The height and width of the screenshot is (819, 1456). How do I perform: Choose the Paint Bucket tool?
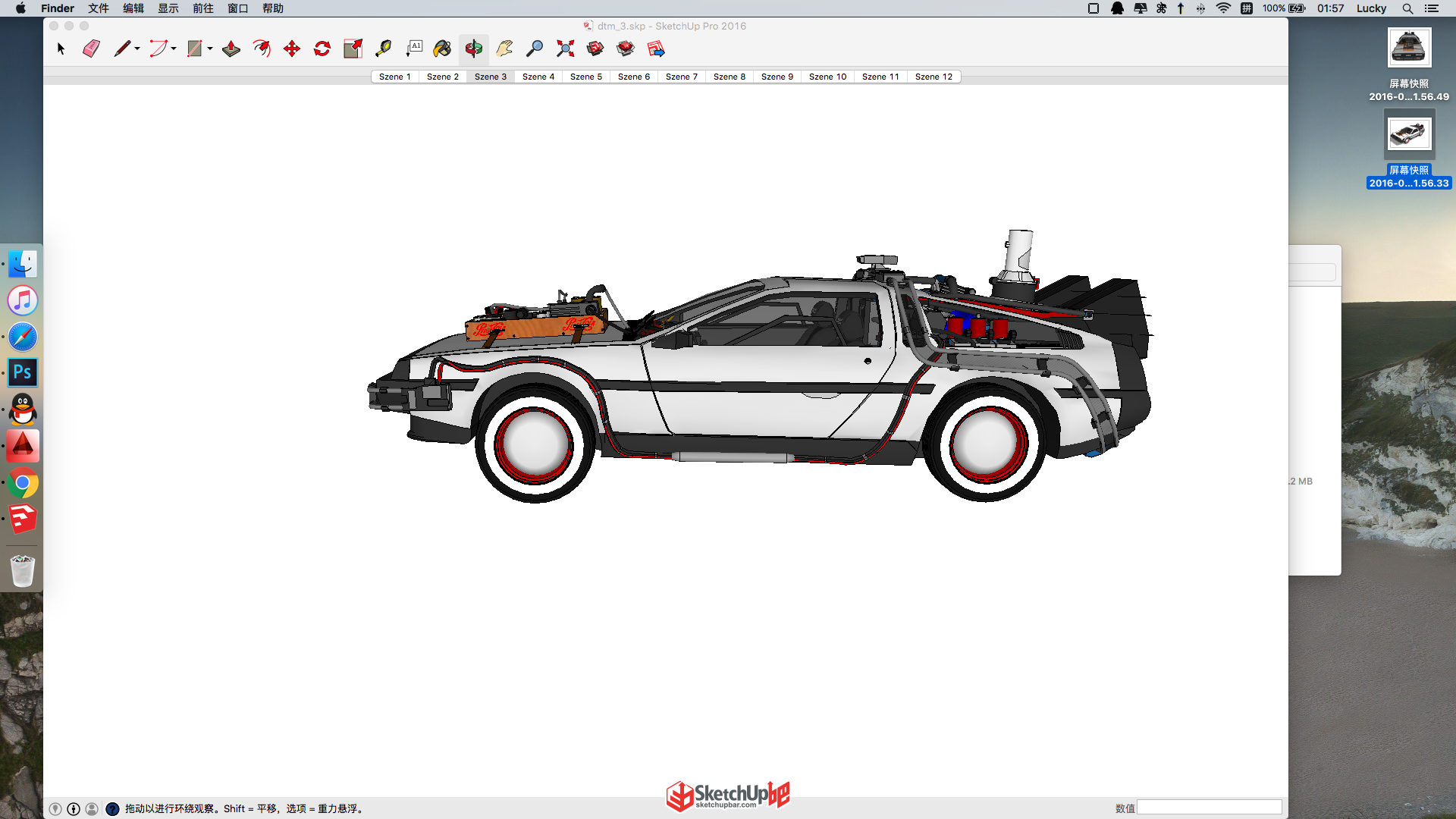click(x=442, y=49)
